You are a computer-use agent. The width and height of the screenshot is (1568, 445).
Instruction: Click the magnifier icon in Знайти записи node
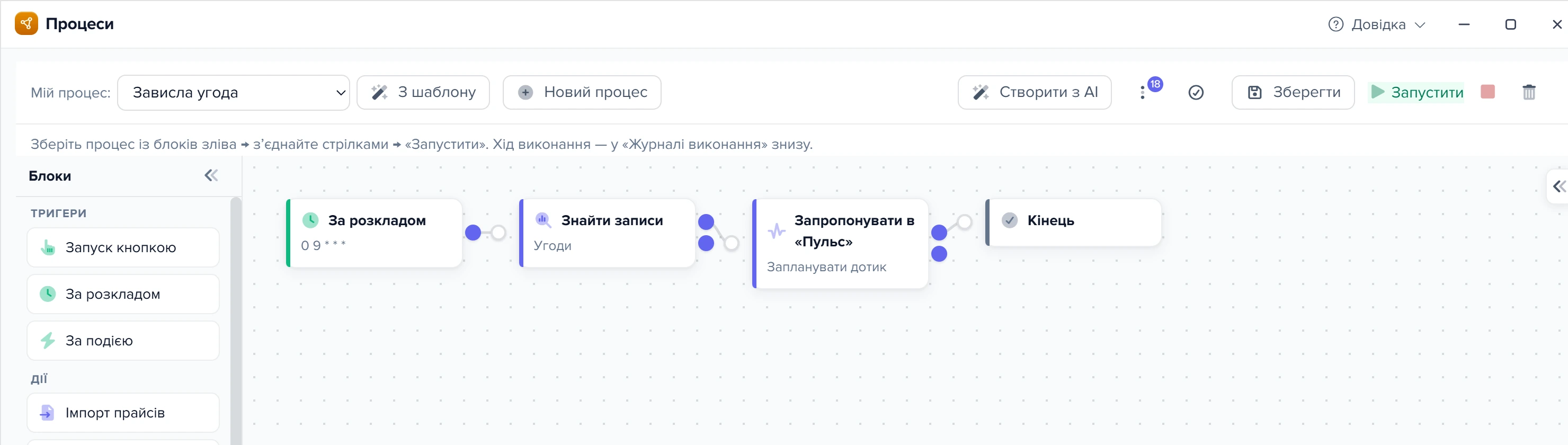coord(543,220)
